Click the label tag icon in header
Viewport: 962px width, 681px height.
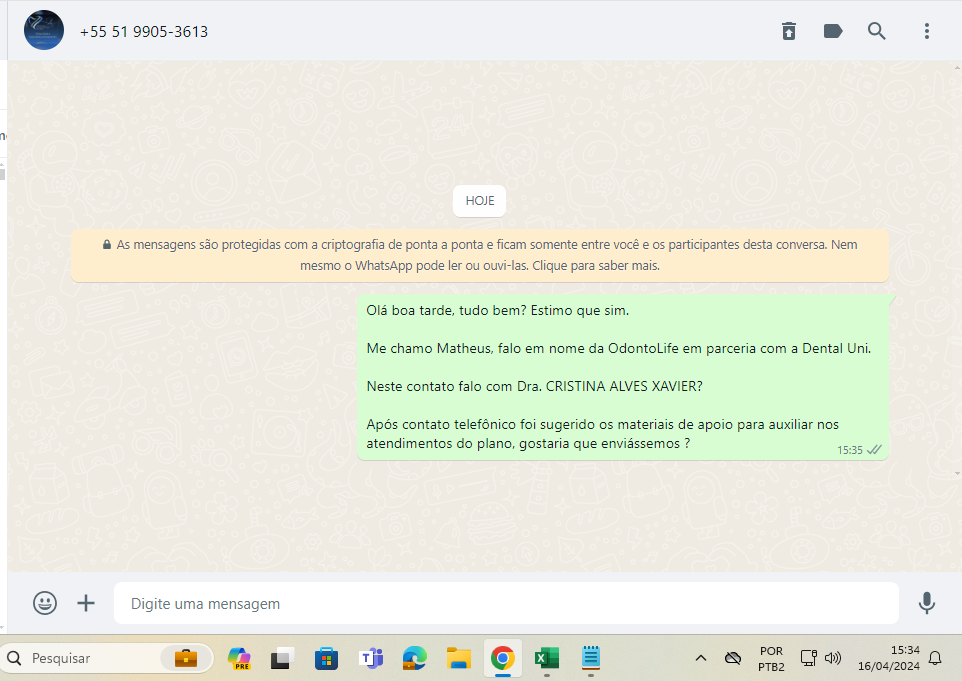tap(833, 31)
